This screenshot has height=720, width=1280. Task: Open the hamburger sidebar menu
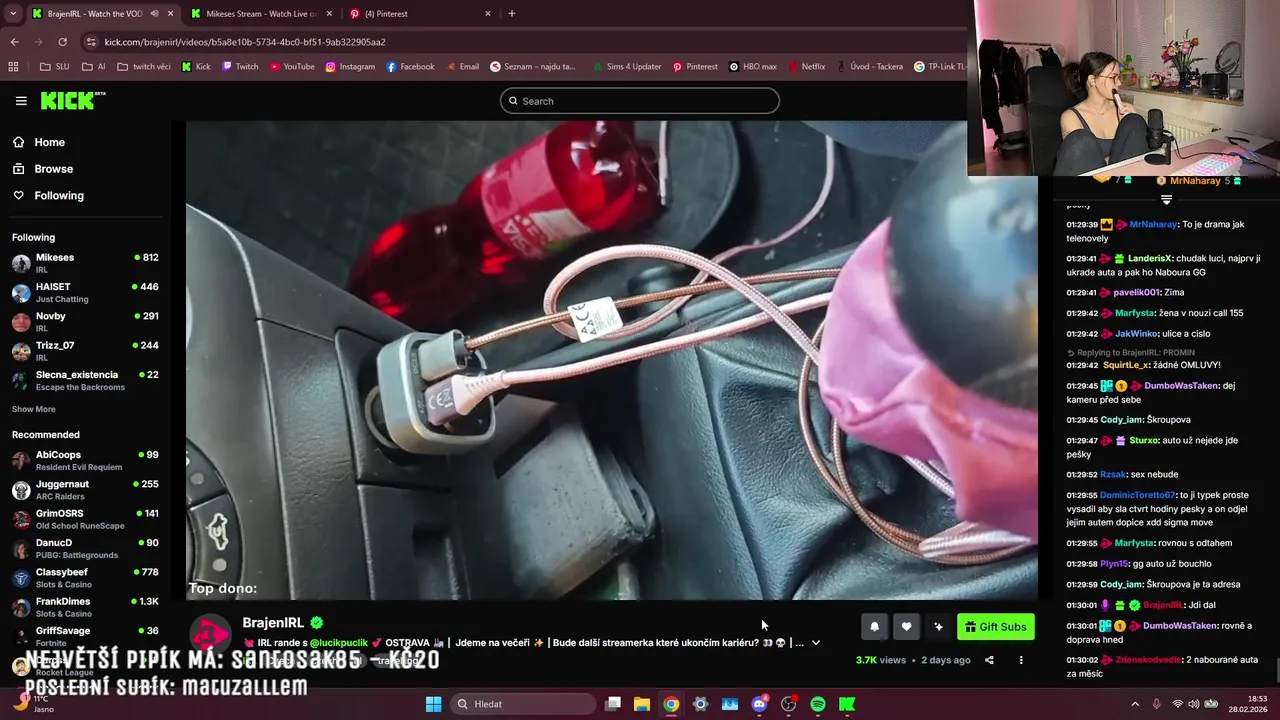pos(21,101)
